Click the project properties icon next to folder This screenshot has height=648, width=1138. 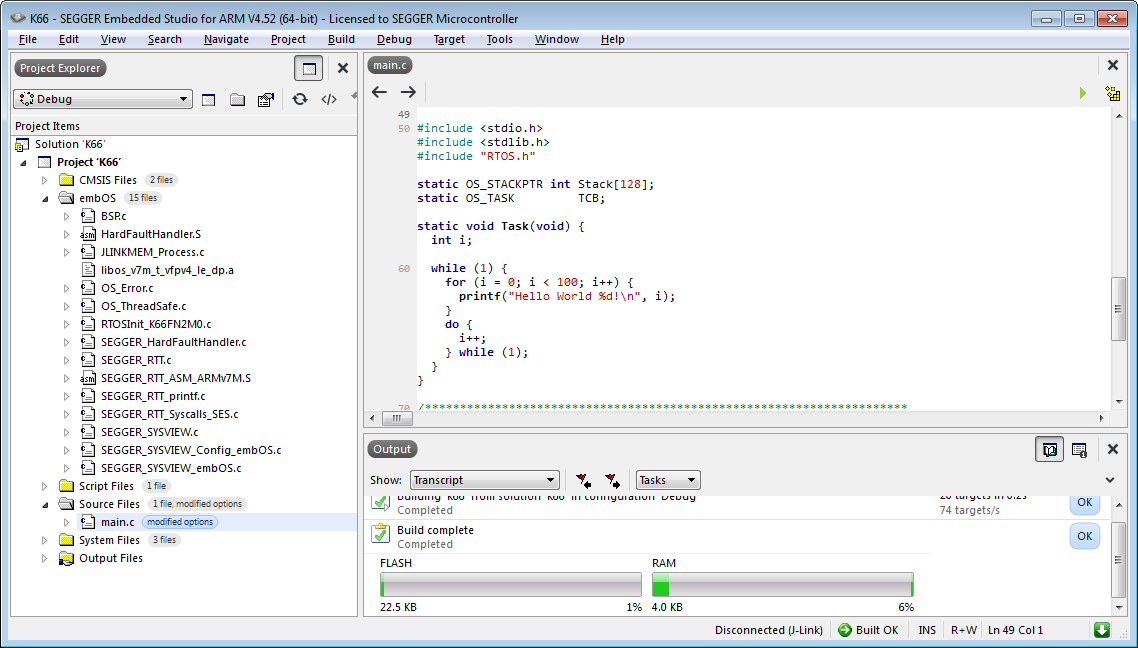[x=265, y=99]
